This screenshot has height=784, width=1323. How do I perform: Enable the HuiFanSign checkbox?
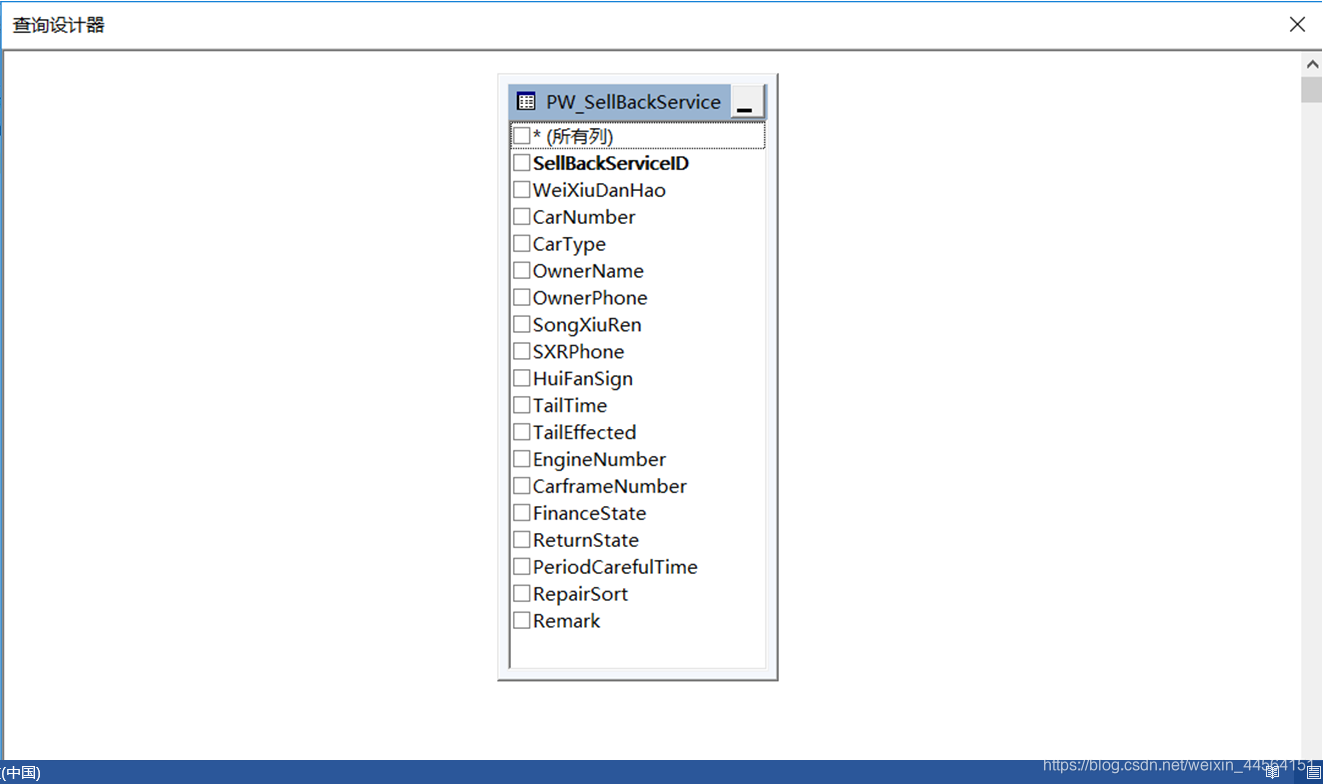point(522,378)
